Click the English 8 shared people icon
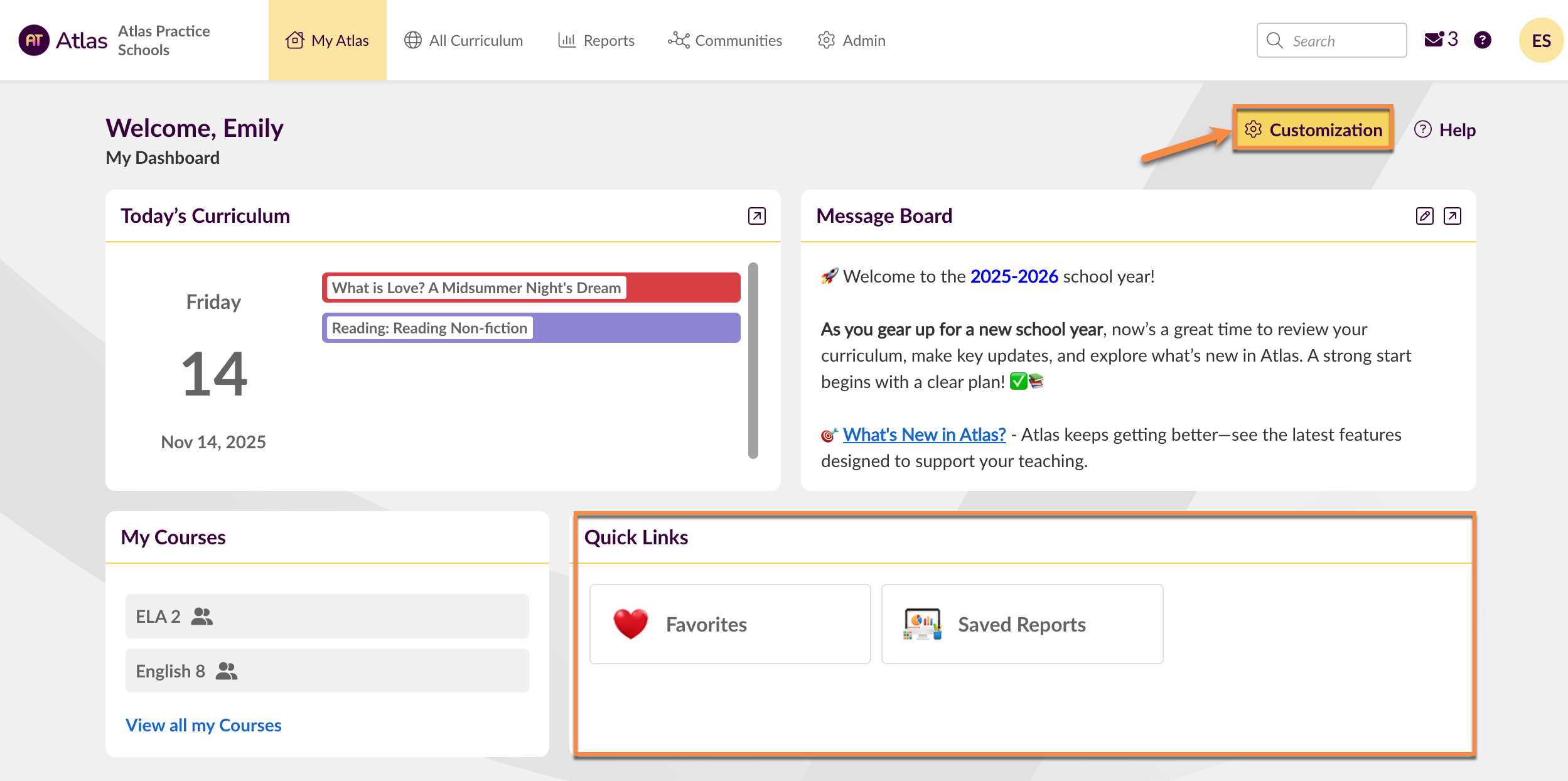The width and height of the screenshot is (1568, 781). [x=226, y=671]
